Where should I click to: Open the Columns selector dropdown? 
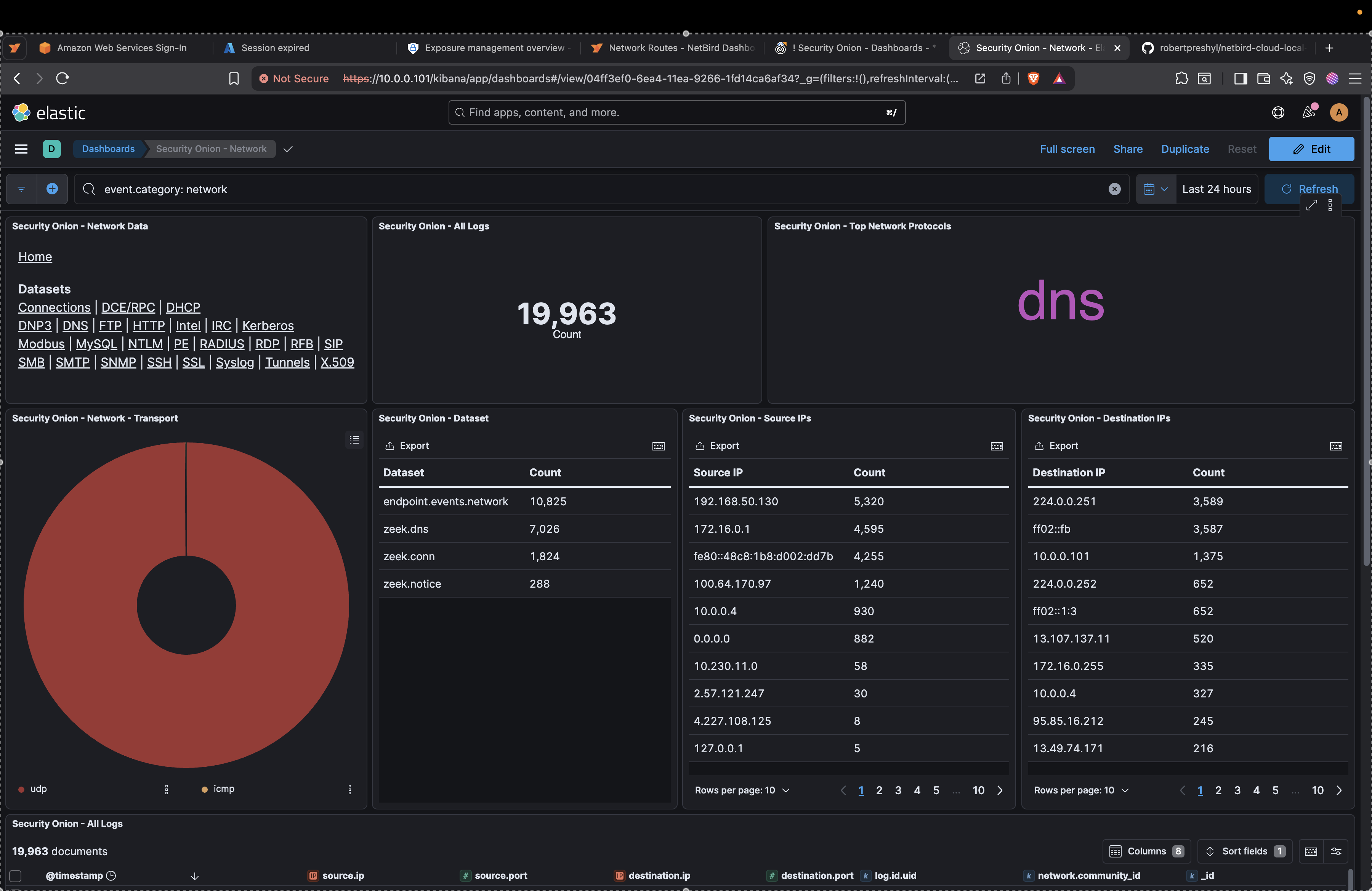tap(1146, 851)
